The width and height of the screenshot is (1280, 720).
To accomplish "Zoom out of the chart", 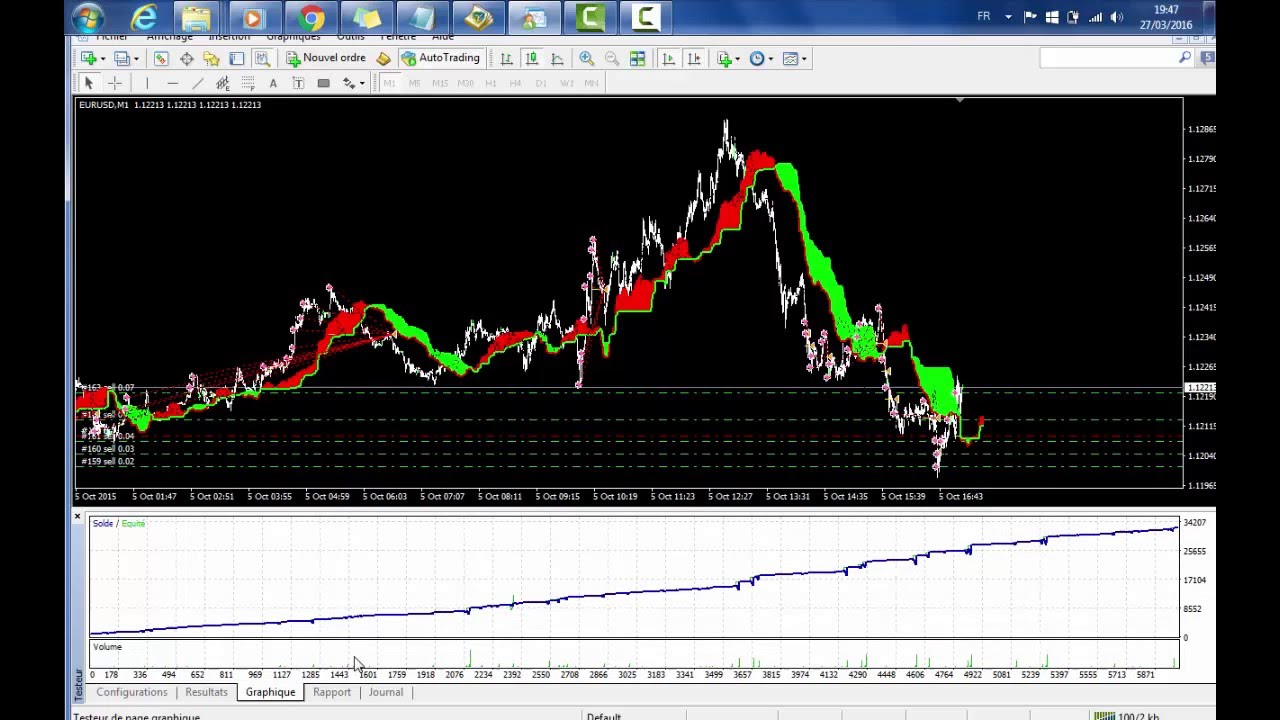I will (612, 58).
